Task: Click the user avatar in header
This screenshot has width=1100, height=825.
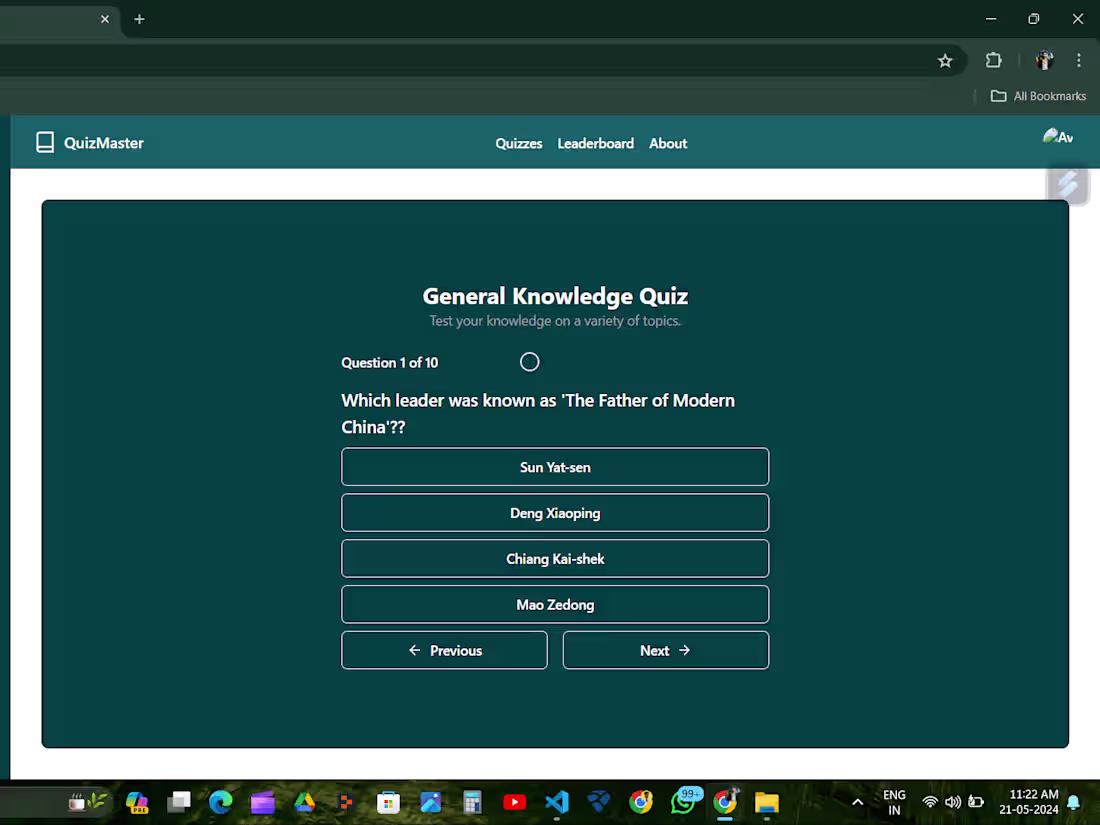Action: tap(1057, 137)
